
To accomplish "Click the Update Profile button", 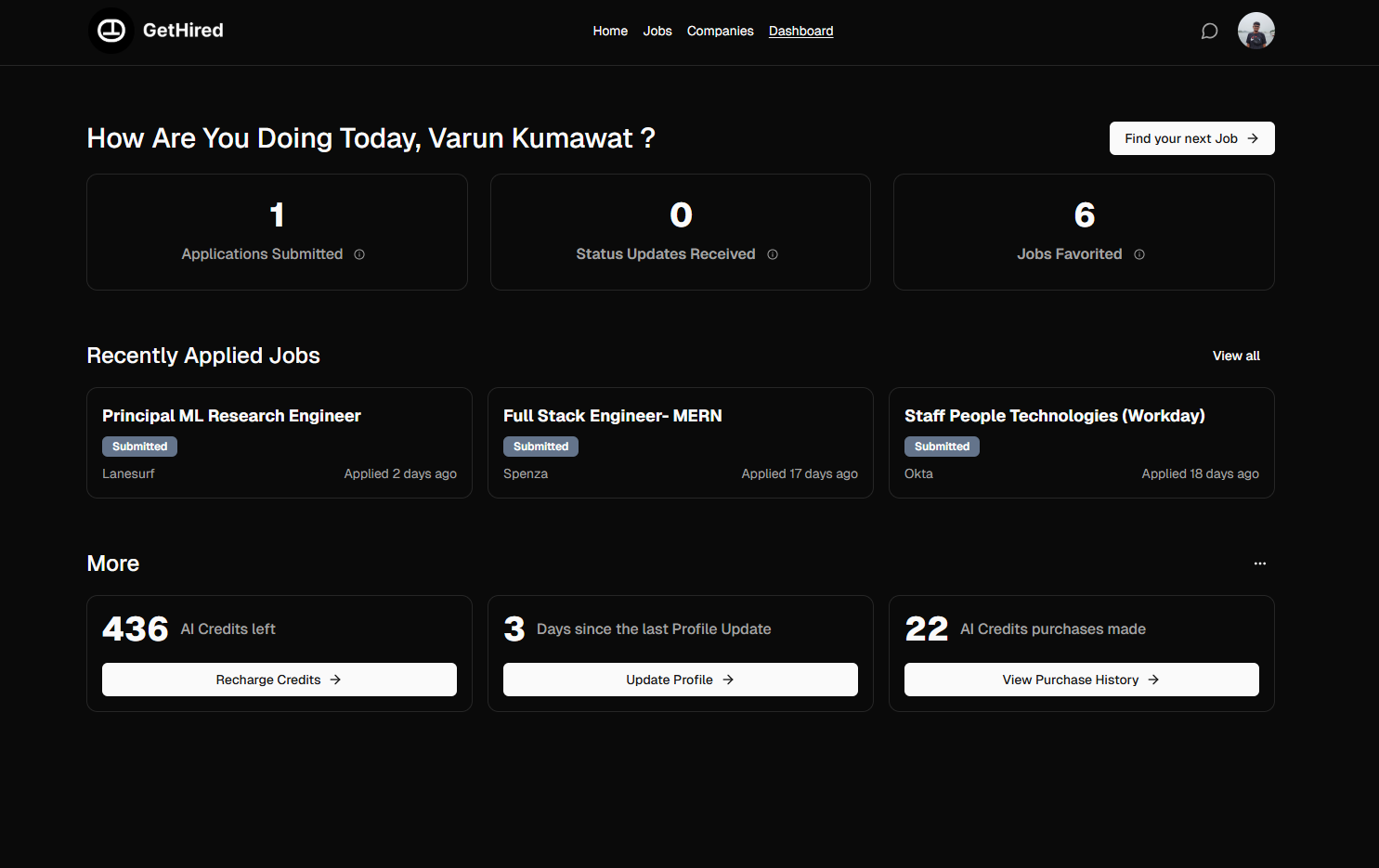I will (x=680, y=679).
